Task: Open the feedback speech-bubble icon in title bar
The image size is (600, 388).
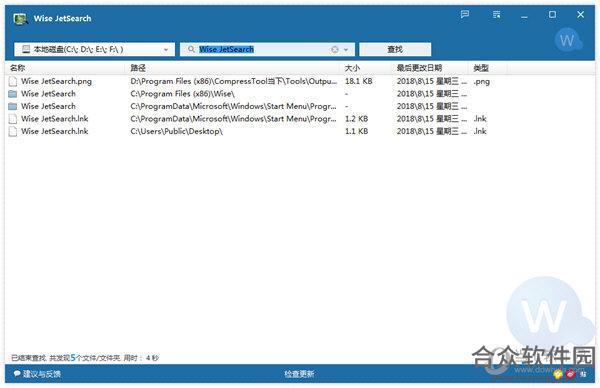Action: point(465,15)
